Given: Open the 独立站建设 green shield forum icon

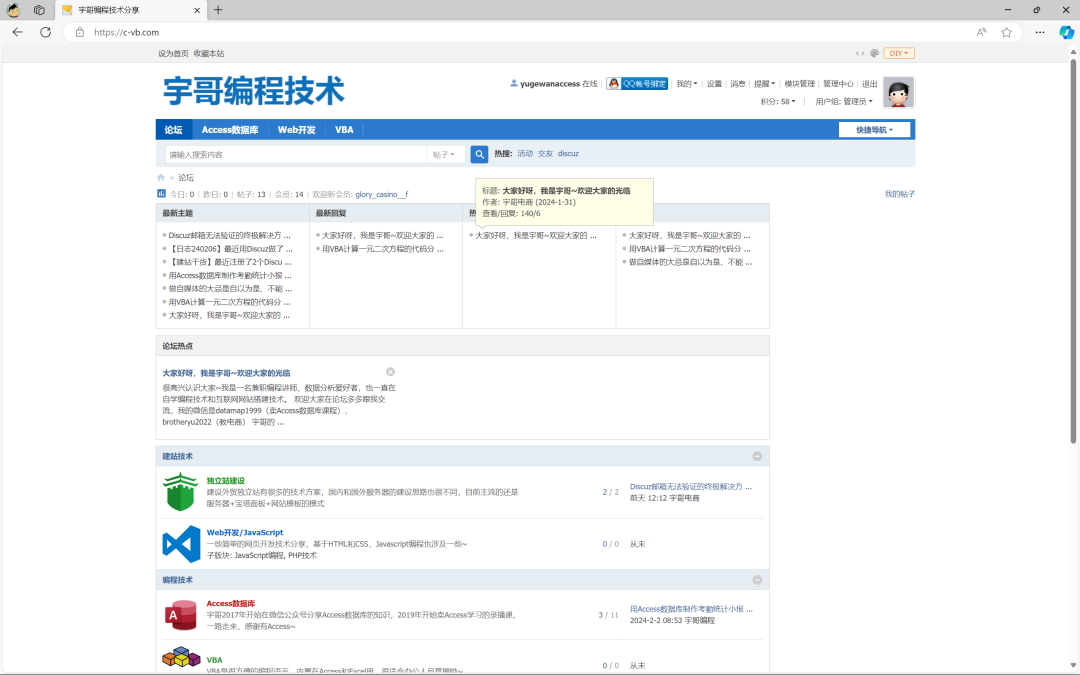Looking at the screenshot, I should click(x=181, y=492).
